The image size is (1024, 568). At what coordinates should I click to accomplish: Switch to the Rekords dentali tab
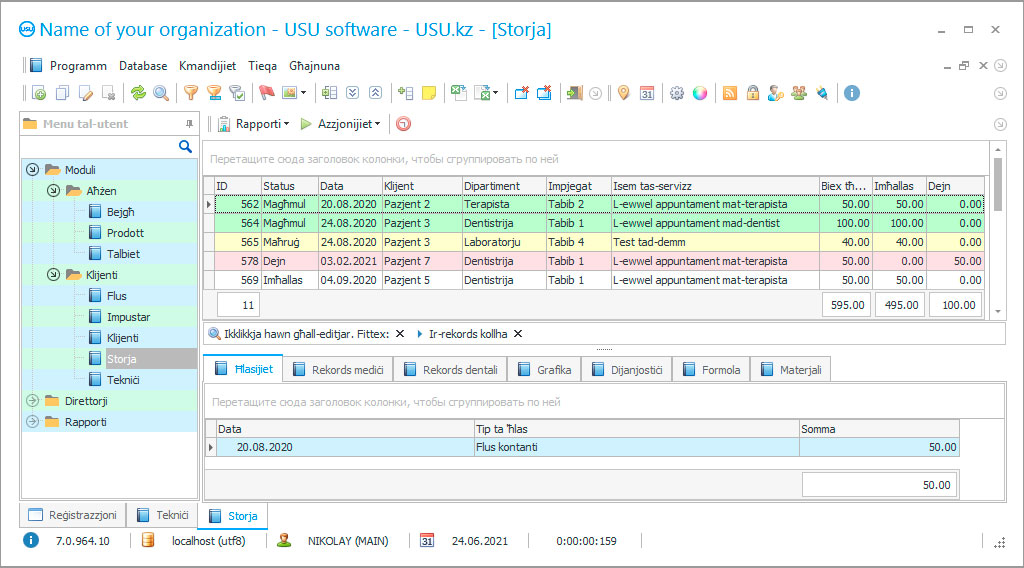(x=450, y=370)
